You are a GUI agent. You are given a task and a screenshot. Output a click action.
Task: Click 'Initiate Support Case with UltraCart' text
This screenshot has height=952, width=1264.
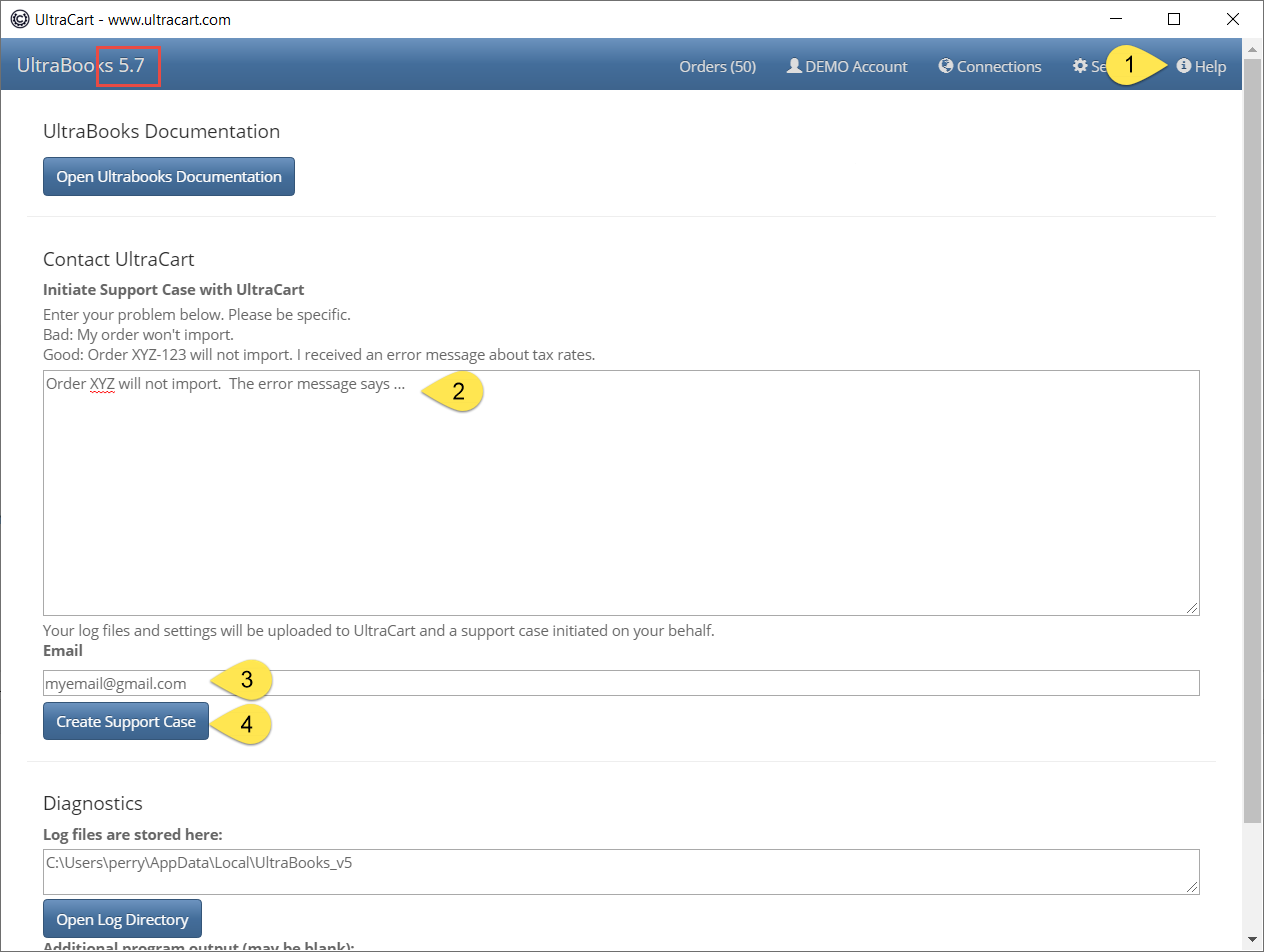point(174,290)
